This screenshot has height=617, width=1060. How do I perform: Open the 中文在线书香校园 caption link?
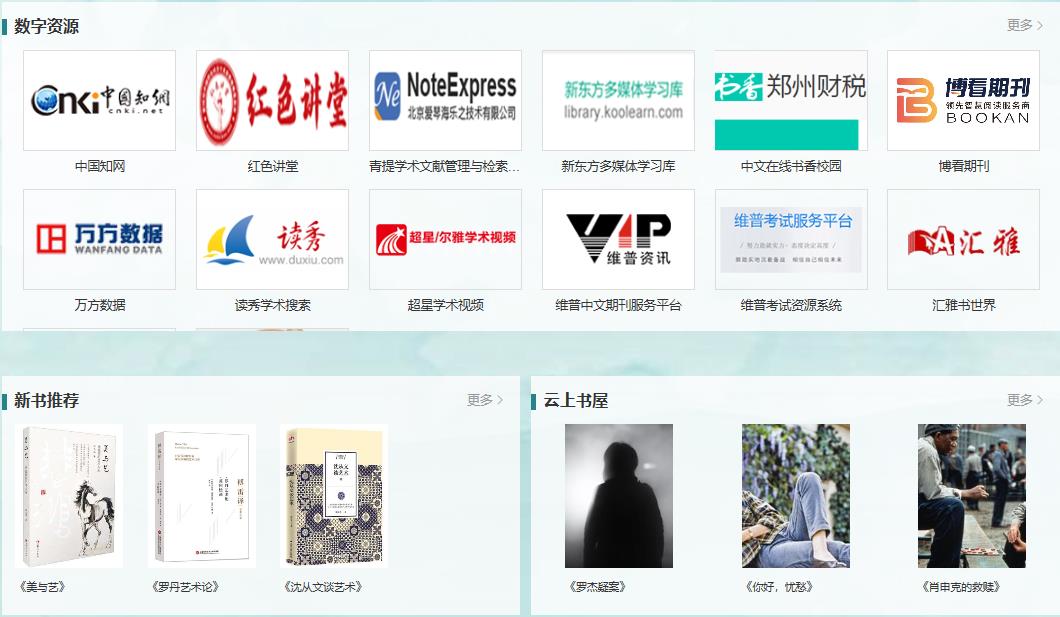pyautogui.click(x=791, y=166)
